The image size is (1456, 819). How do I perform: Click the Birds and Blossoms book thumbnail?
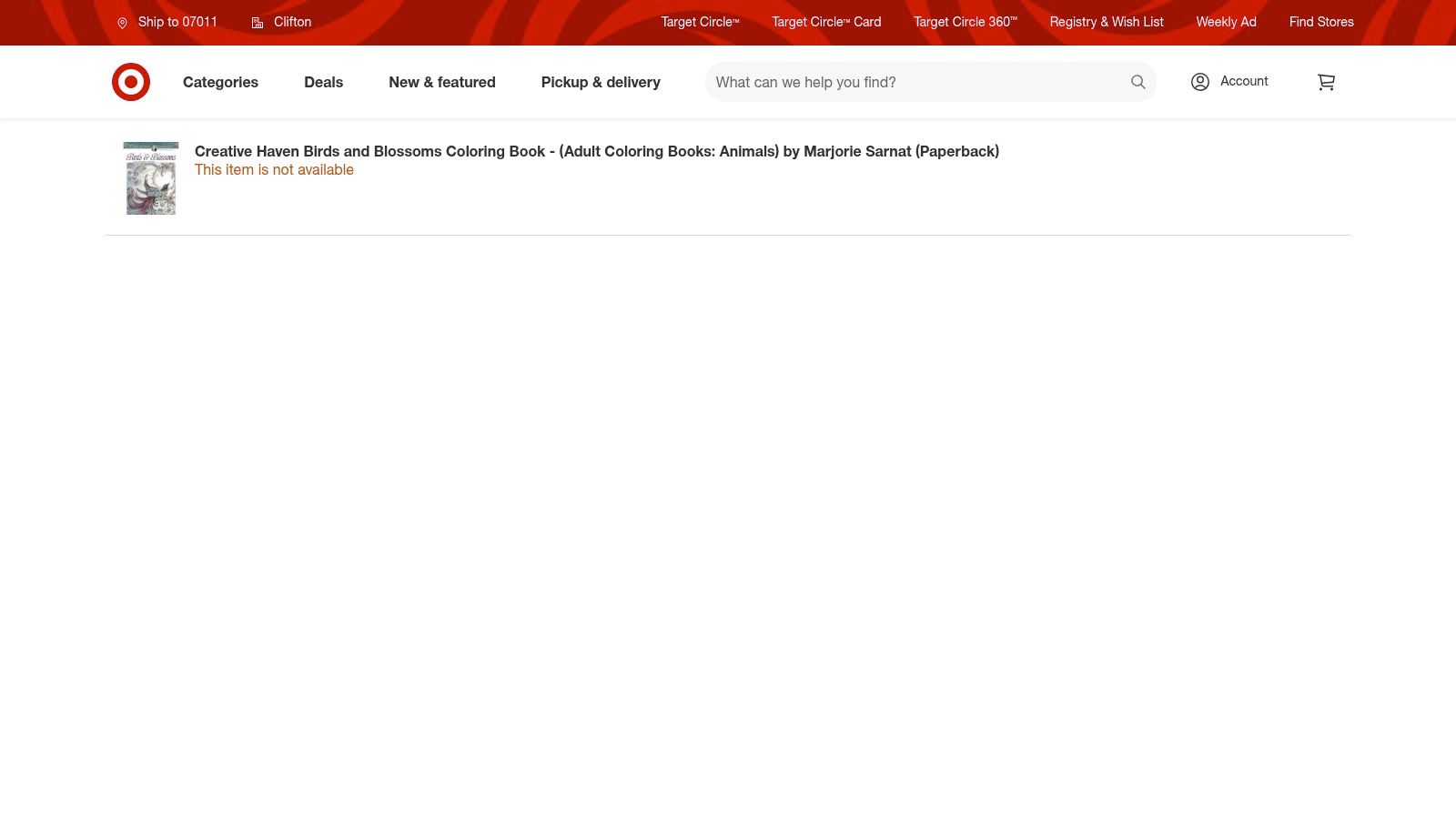tap(151, 178)
